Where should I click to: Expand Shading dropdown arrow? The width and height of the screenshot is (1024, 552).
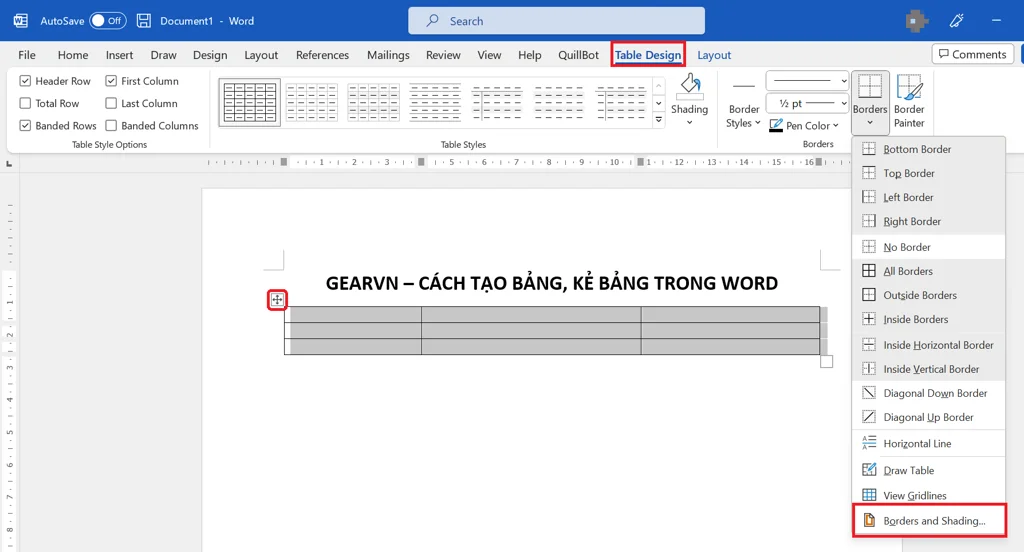690,122
